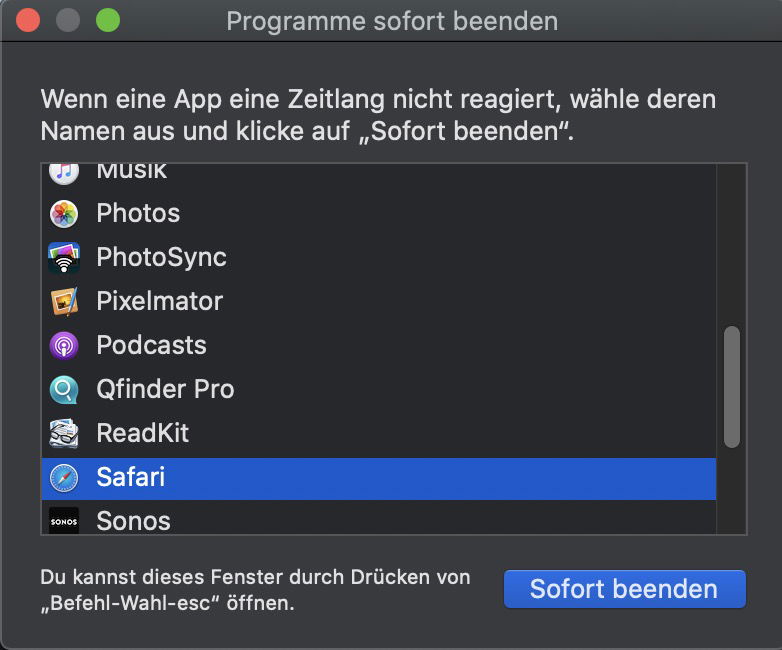Select Photos in the app list
782x650 pixels.
[x=379, y=214]
